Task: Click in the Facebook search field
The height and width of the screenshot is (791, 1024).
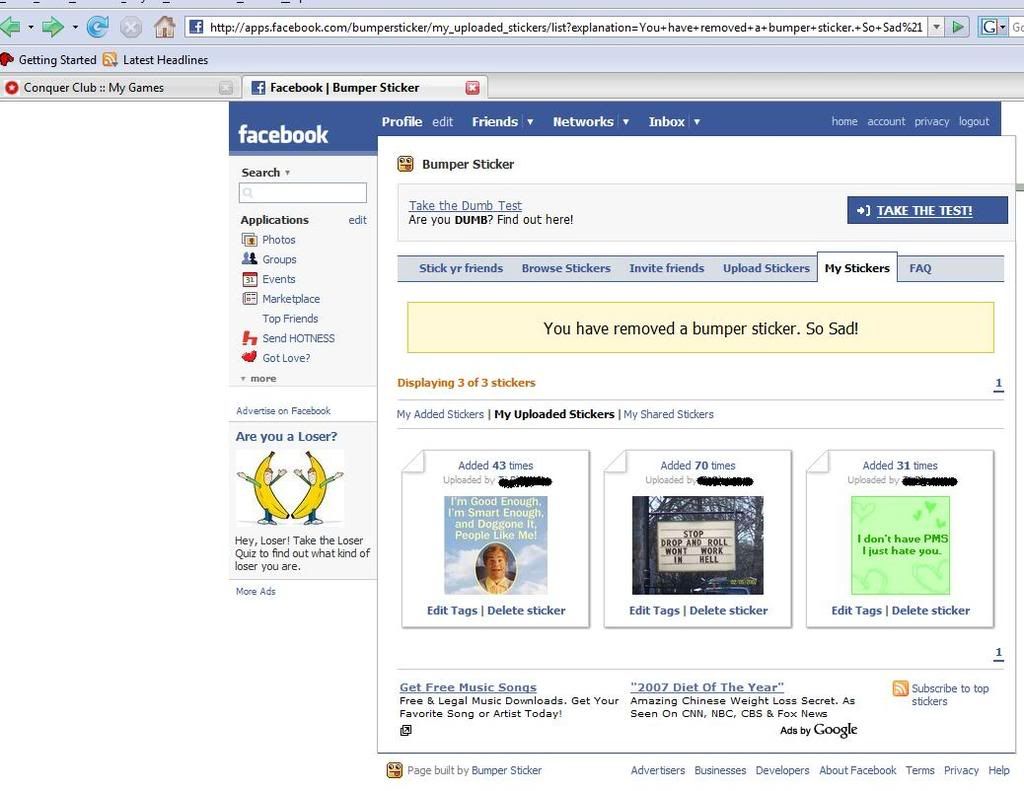Action: coord(303,193)
